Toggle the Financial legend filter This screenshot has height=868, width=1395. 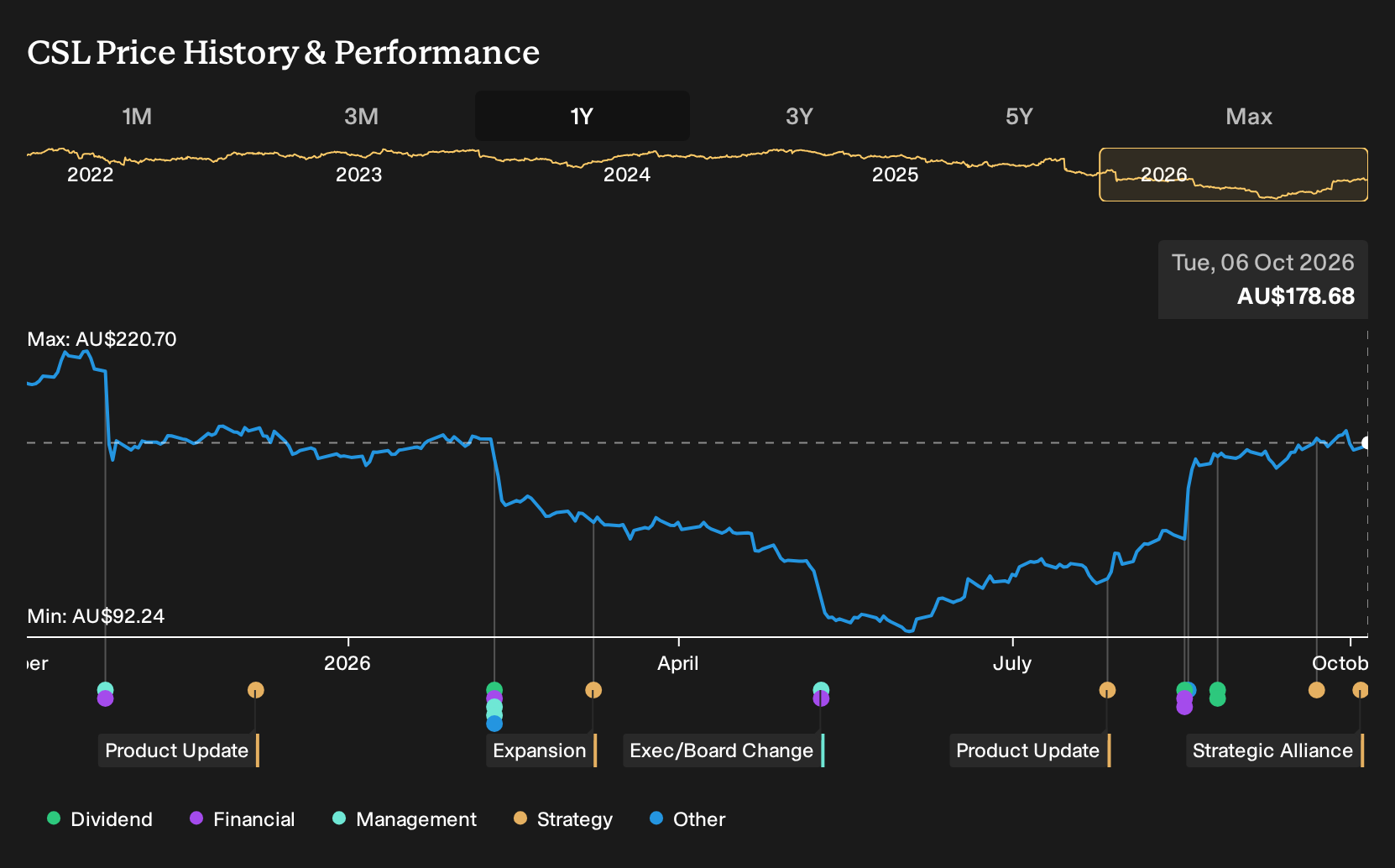click(x=243, y=819)
